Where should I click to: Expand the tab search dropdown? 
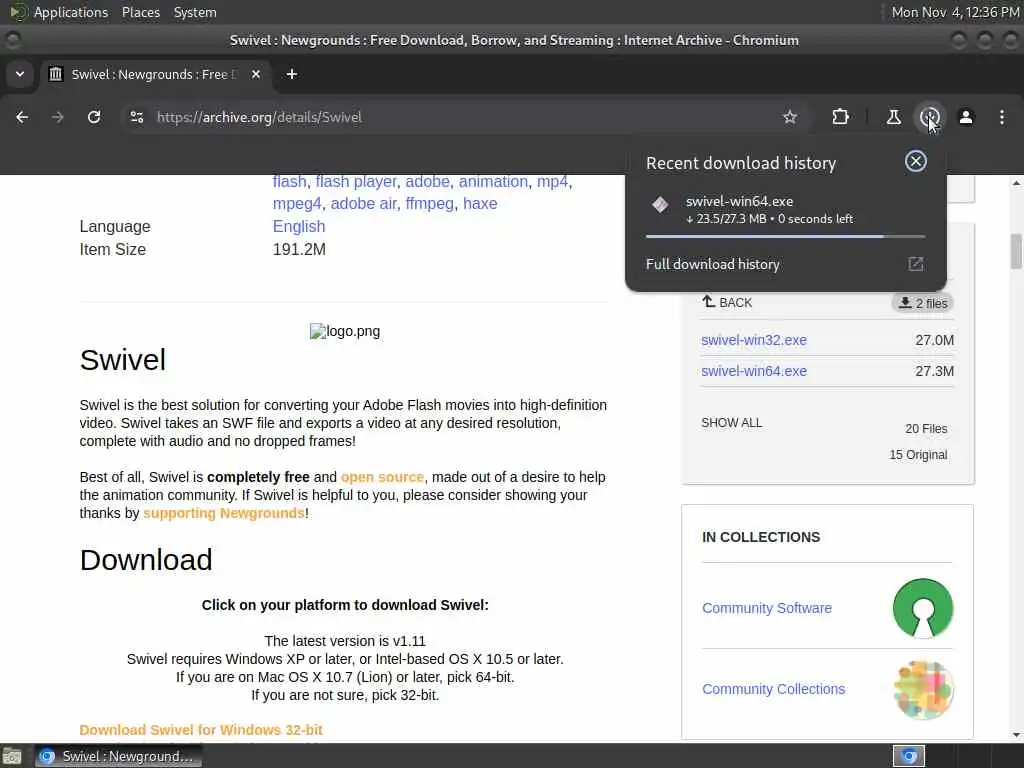[x=20, y=74]
